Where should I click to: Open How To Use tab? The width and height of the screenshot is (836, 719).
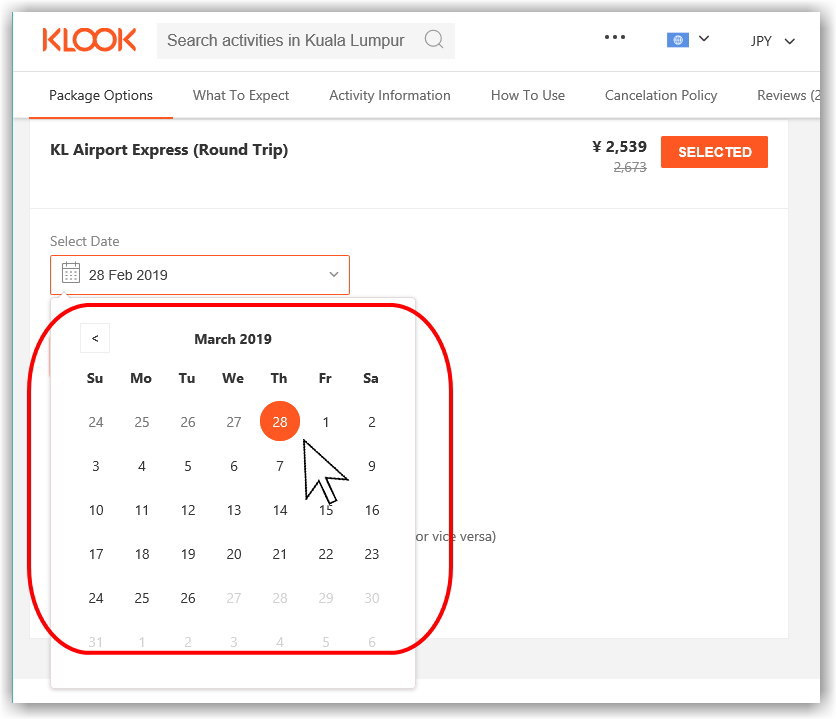(x=528, y=95)
